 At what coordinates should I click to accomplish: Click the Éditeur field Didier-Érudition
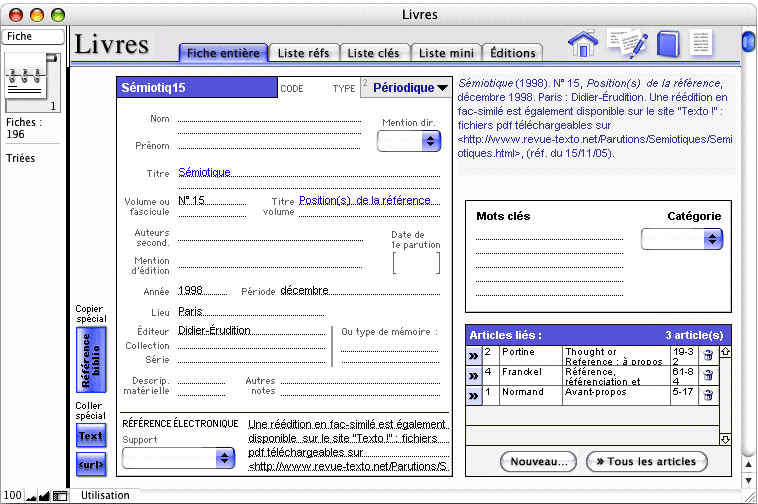click(251, 330)
